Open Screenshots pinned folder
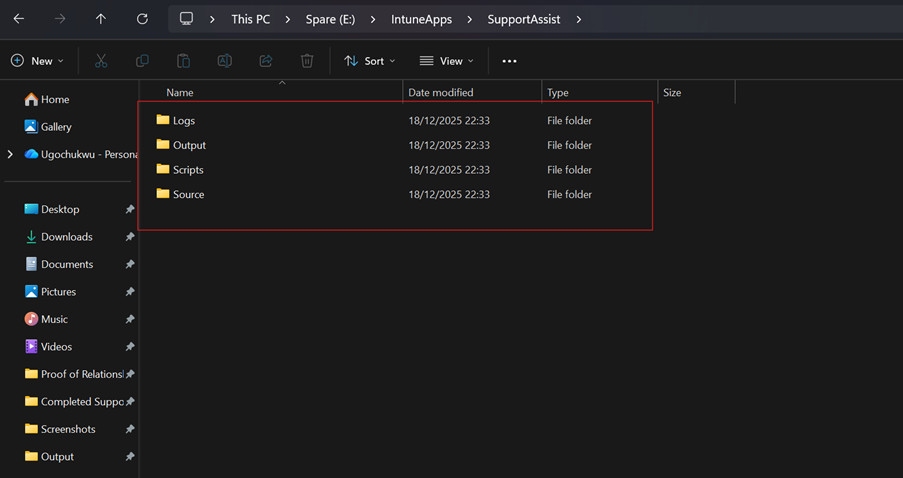 60,429
